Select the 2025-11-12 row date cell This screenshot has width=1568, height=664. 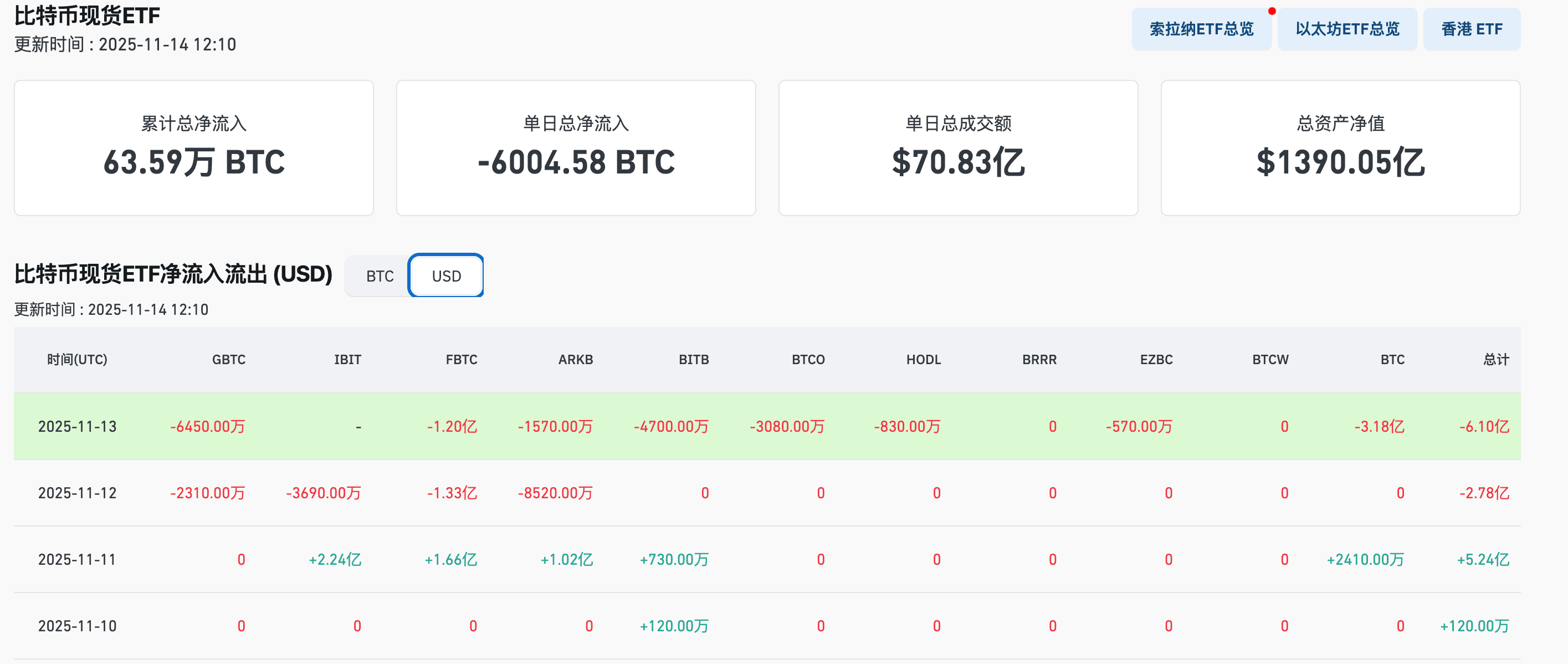point(78,492)
